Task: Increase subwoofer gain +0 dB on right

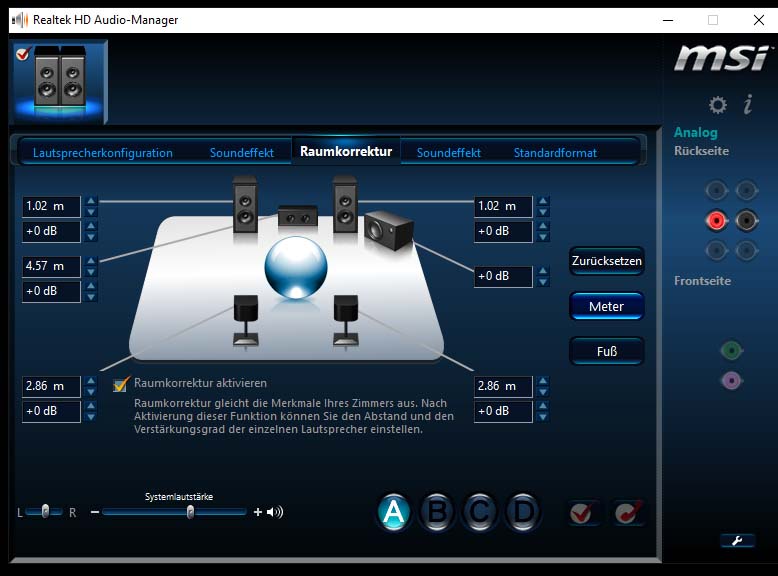Action: click(x=543, y=271)
